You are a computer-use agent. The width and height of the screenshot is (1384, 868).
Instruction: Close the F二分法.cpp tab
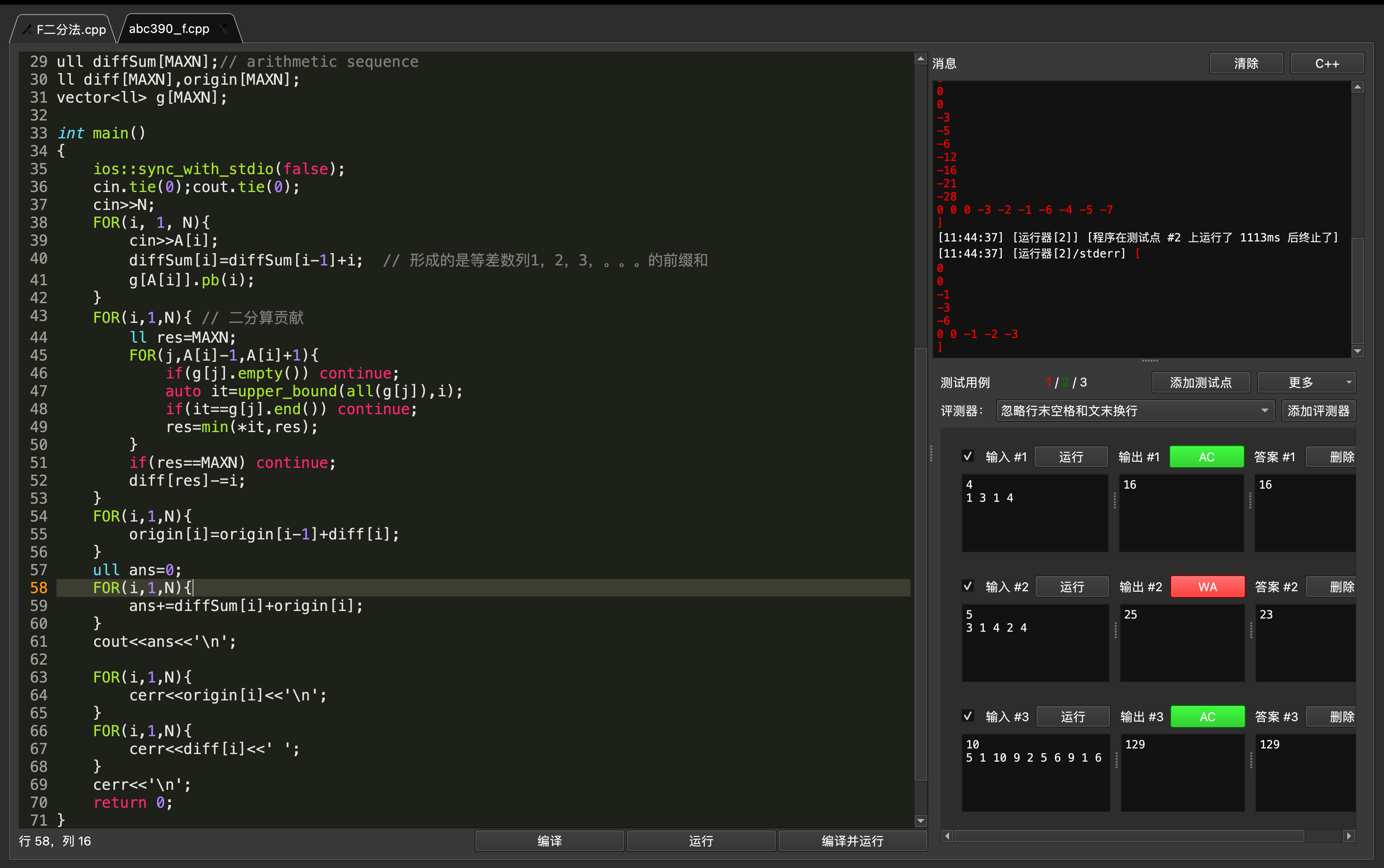(x=26, y=29)
